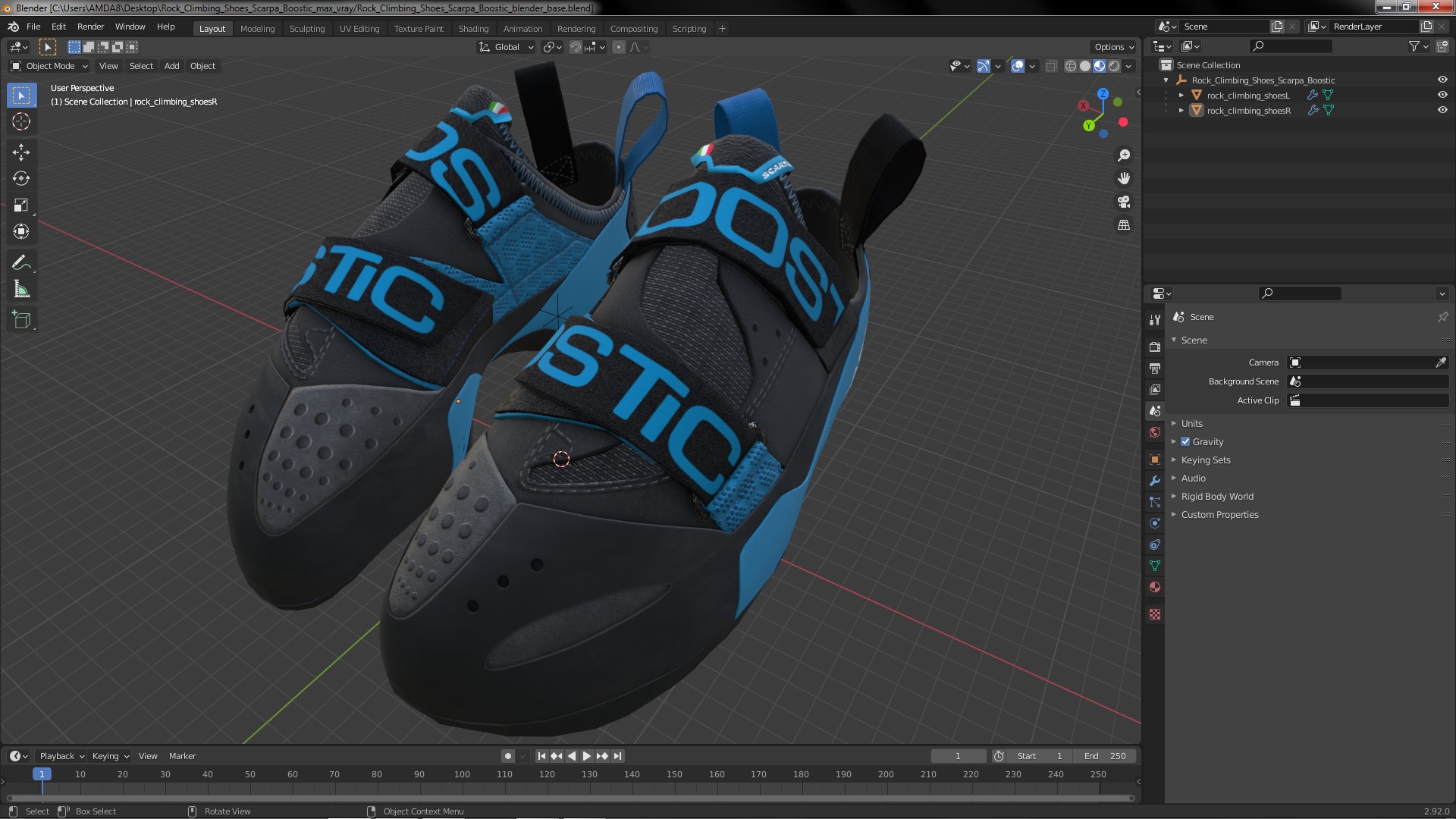
Task: Click the timeline horizontal scrollbar
Action: point(569,798)
